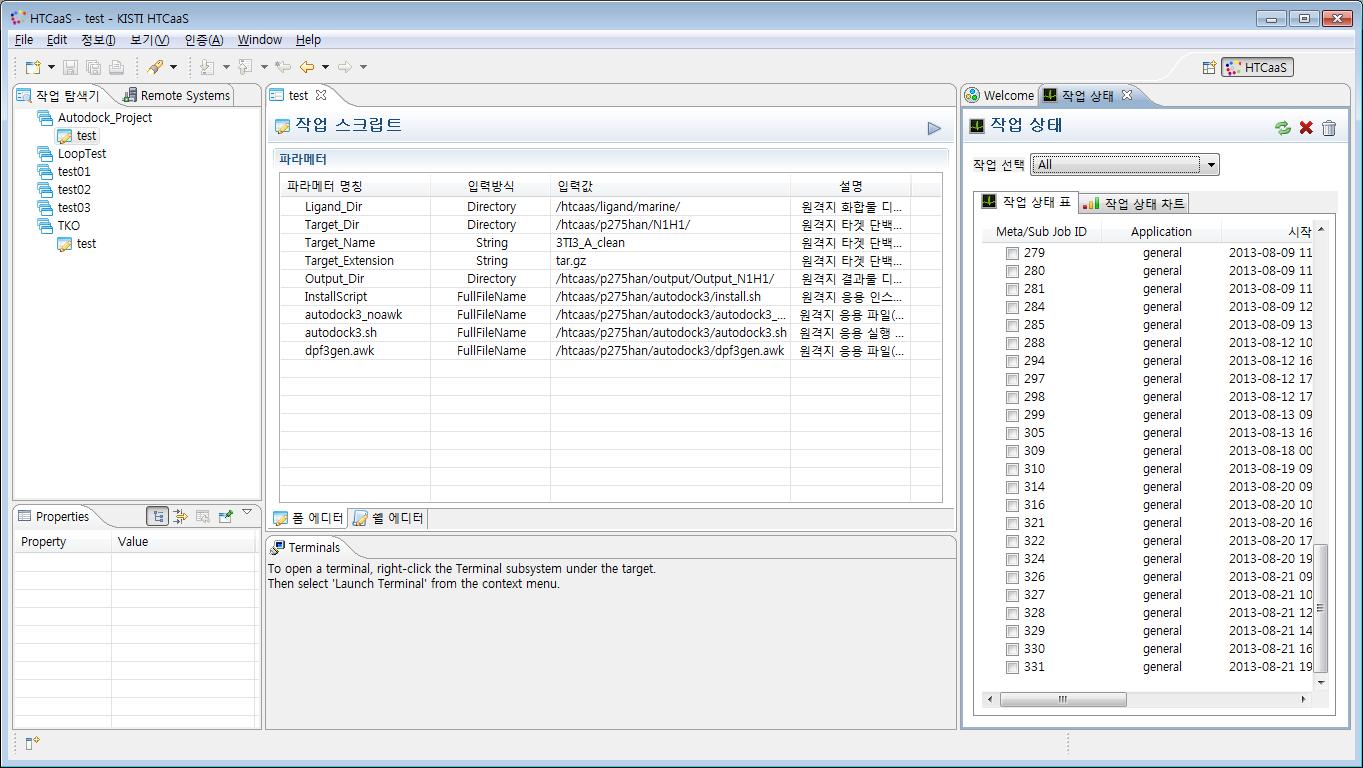
Task: Check the box for job 322
Action: click(1012, 541)
